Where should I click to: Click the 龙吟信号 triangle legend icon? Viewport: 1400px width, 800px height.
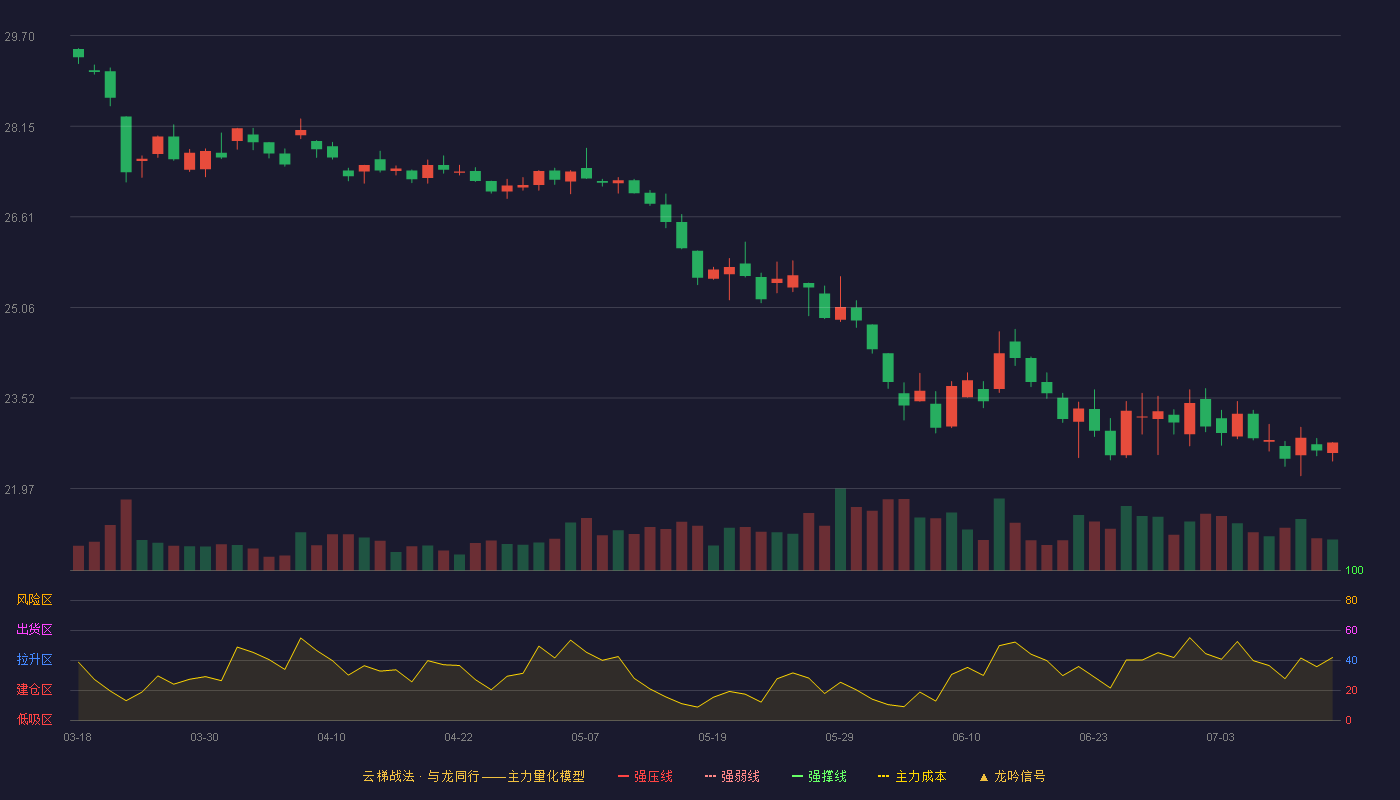[983, 777]
